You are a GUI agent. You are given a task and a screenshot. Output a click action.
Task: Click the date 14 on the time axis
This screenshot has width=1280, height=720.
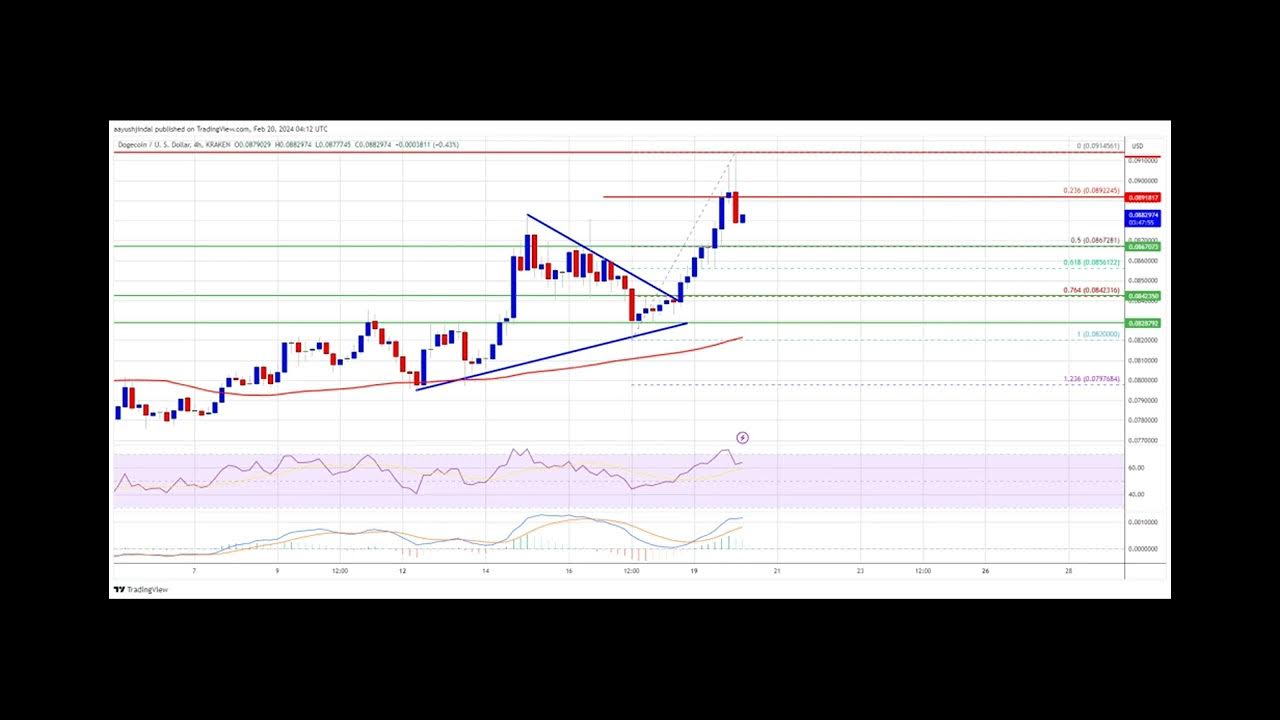(485, 571)
